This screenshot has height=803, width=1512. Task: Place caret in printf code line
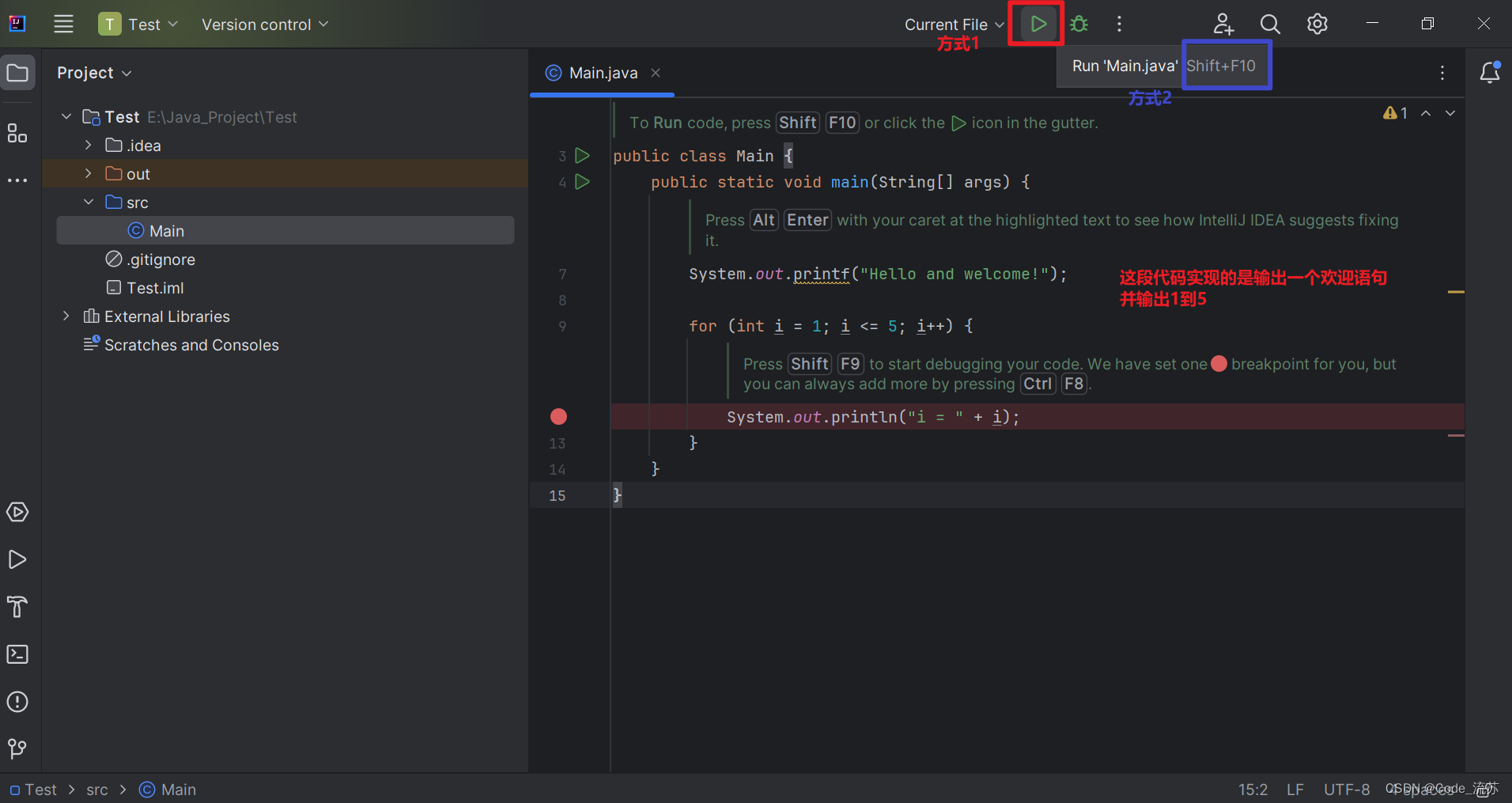pyautogui.click(x=878, y=274)
